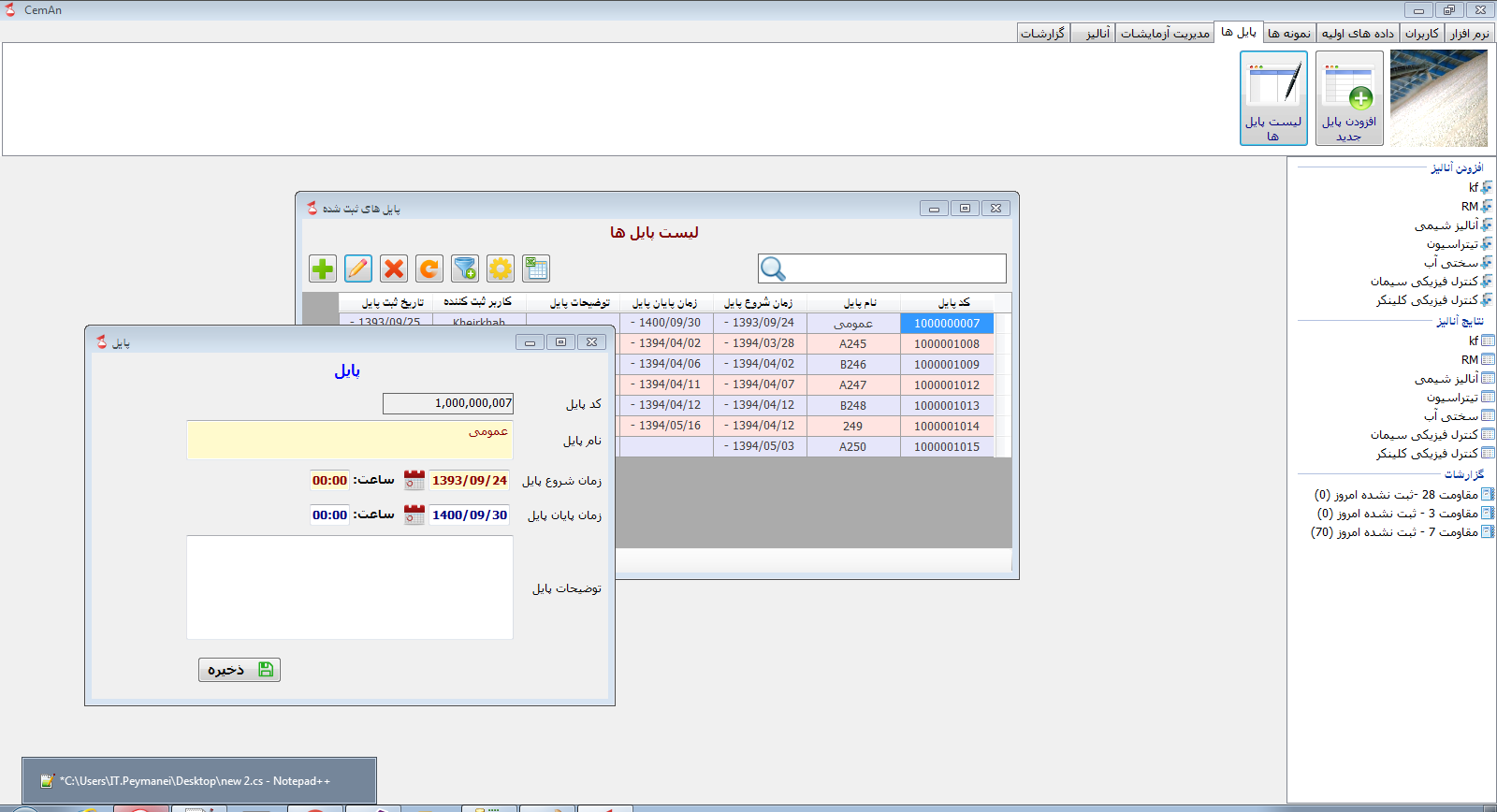The image size is (1497, 812).
Task: Click the start time 00:00 field
Action: pos(330,480)
